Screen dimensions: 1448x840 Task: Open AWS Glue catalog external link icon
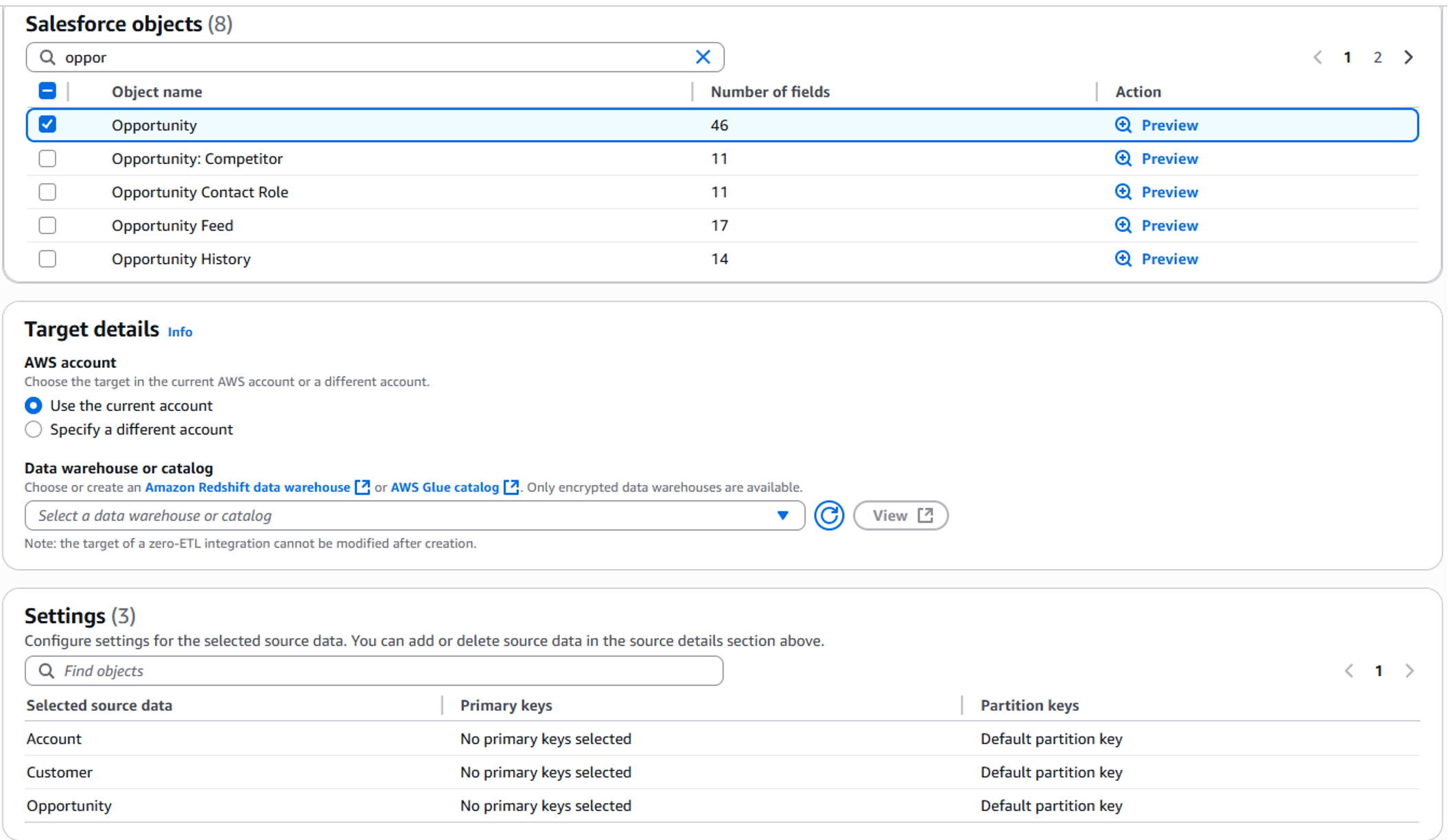pos(511,487)
